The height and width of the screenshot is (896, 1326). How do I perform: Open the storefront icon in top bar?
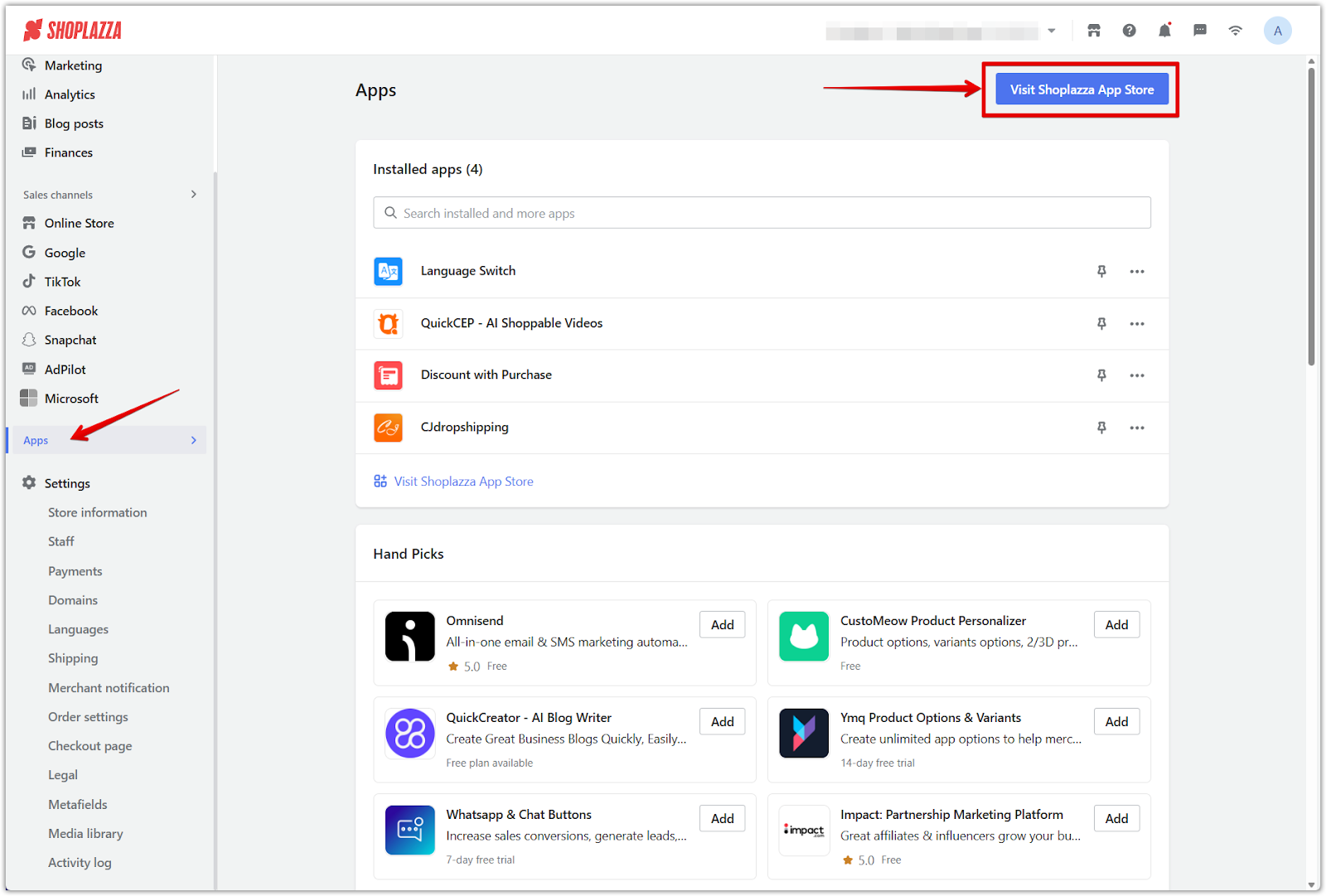tap(1094, 31)
